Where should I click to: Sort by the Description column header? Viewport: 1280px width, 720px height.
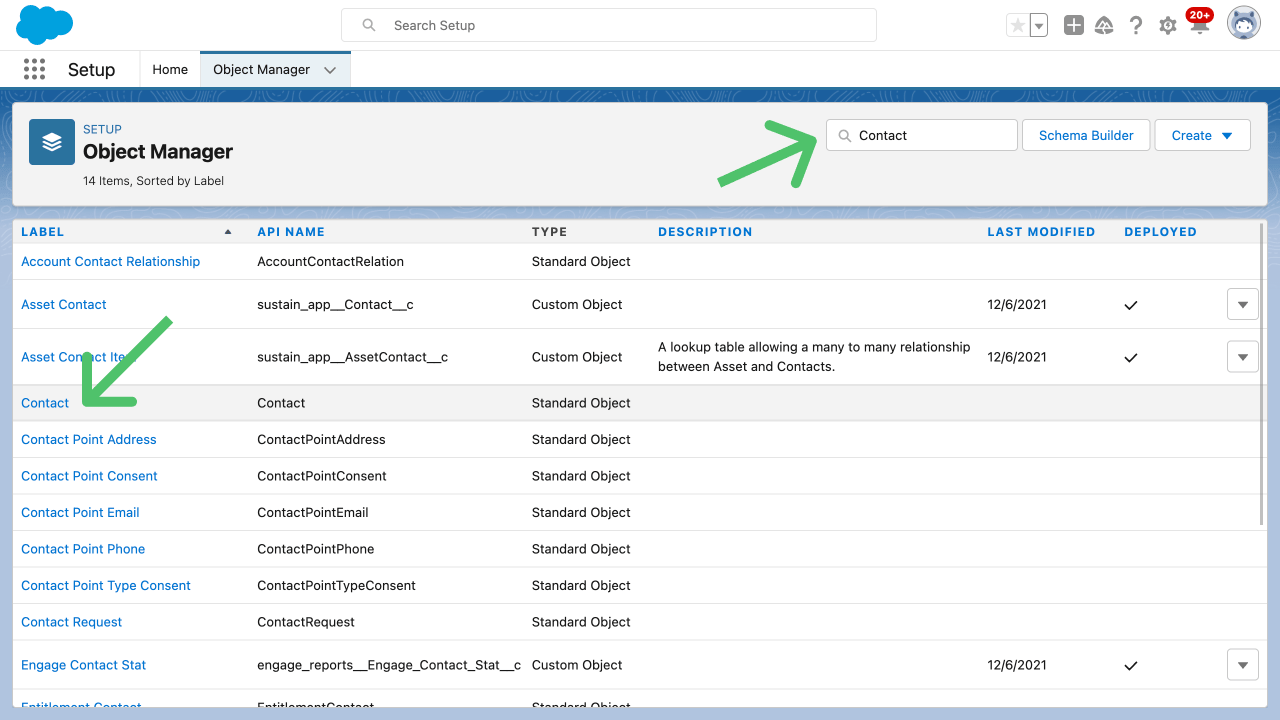(705, 231)
